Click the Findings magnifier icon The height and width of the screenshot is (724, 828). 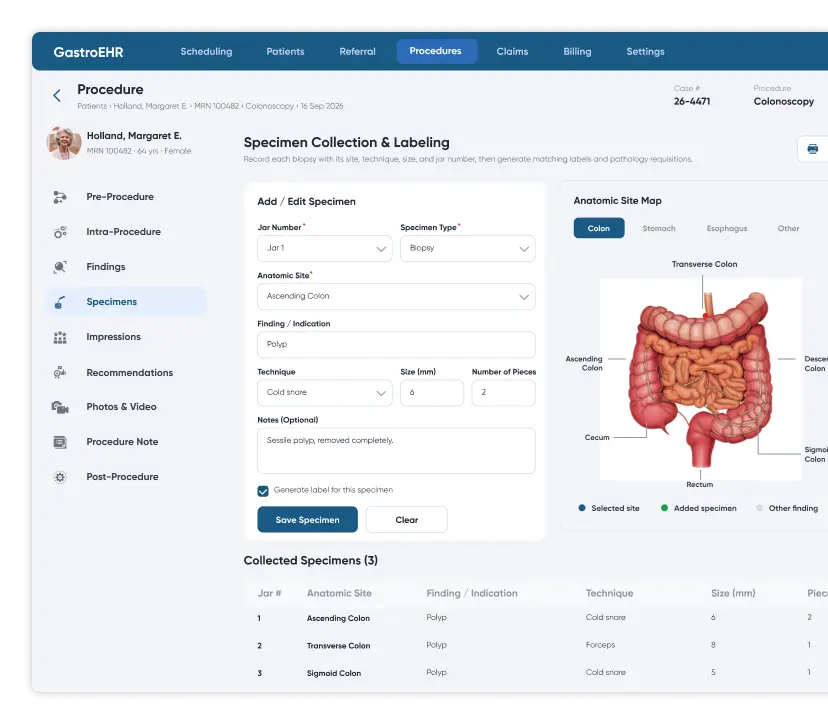[60, 267]
